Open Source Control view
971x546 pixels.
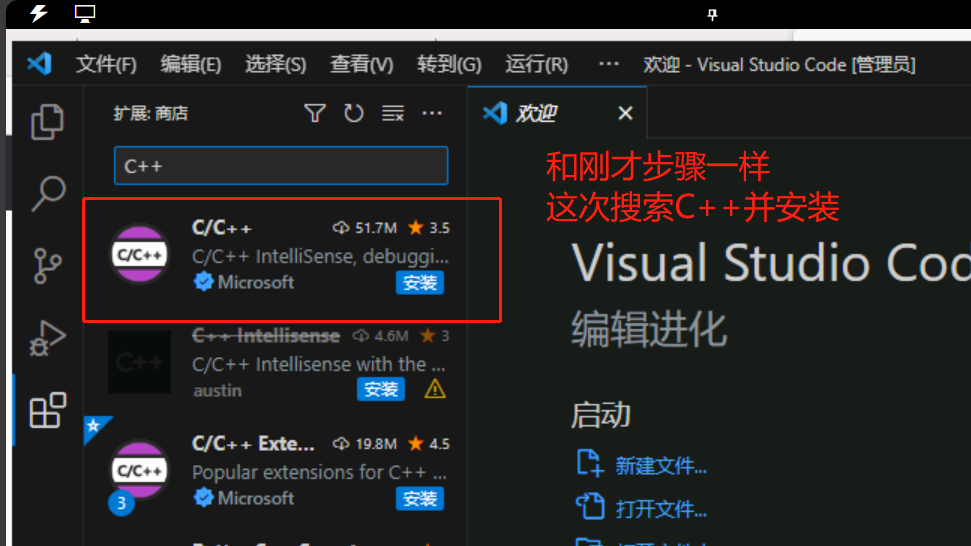tap(48, 266)
